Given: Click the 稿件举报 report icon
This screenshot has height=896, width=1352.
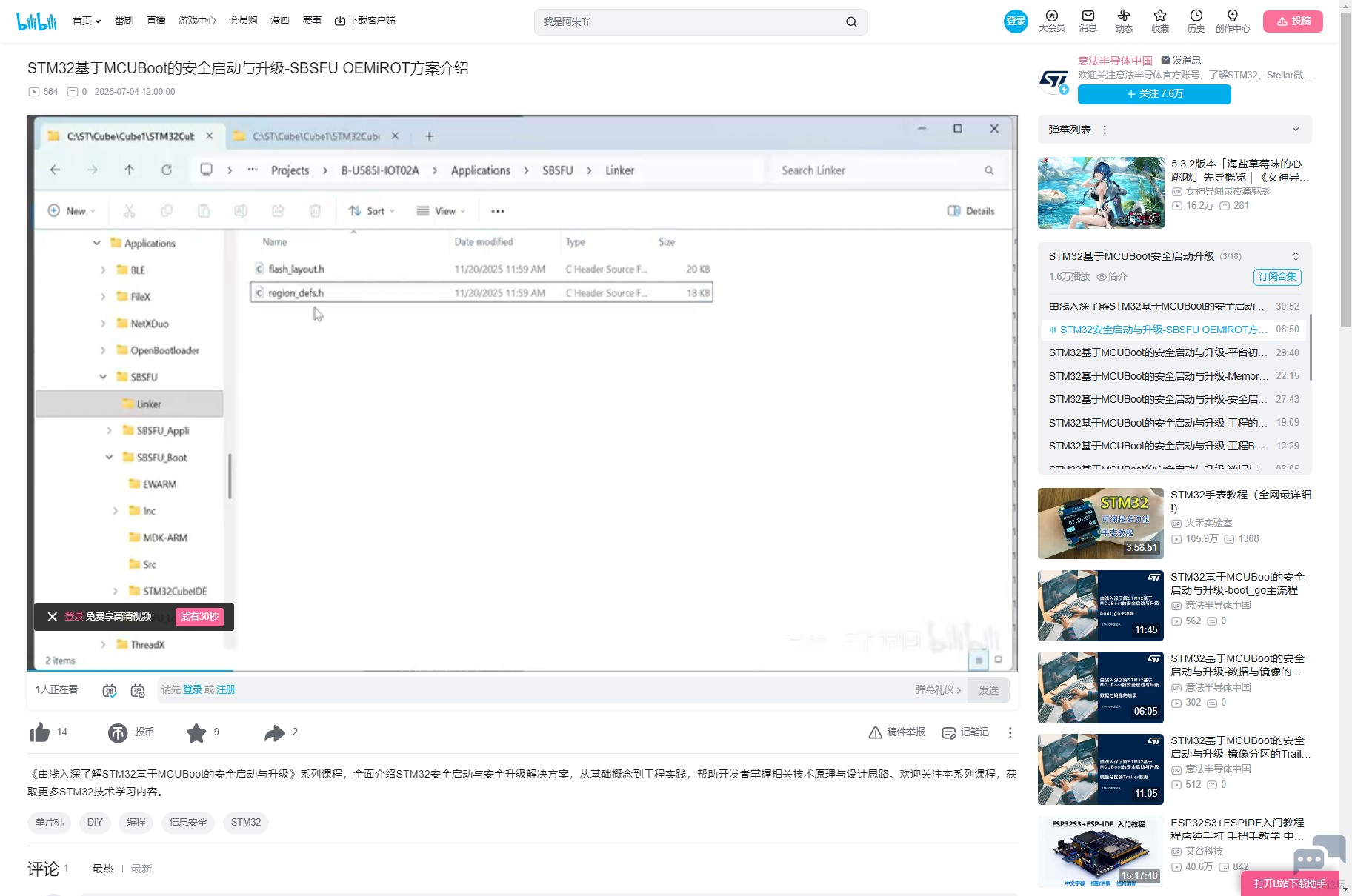Looking at the screenshot, I should click(875, 732).
